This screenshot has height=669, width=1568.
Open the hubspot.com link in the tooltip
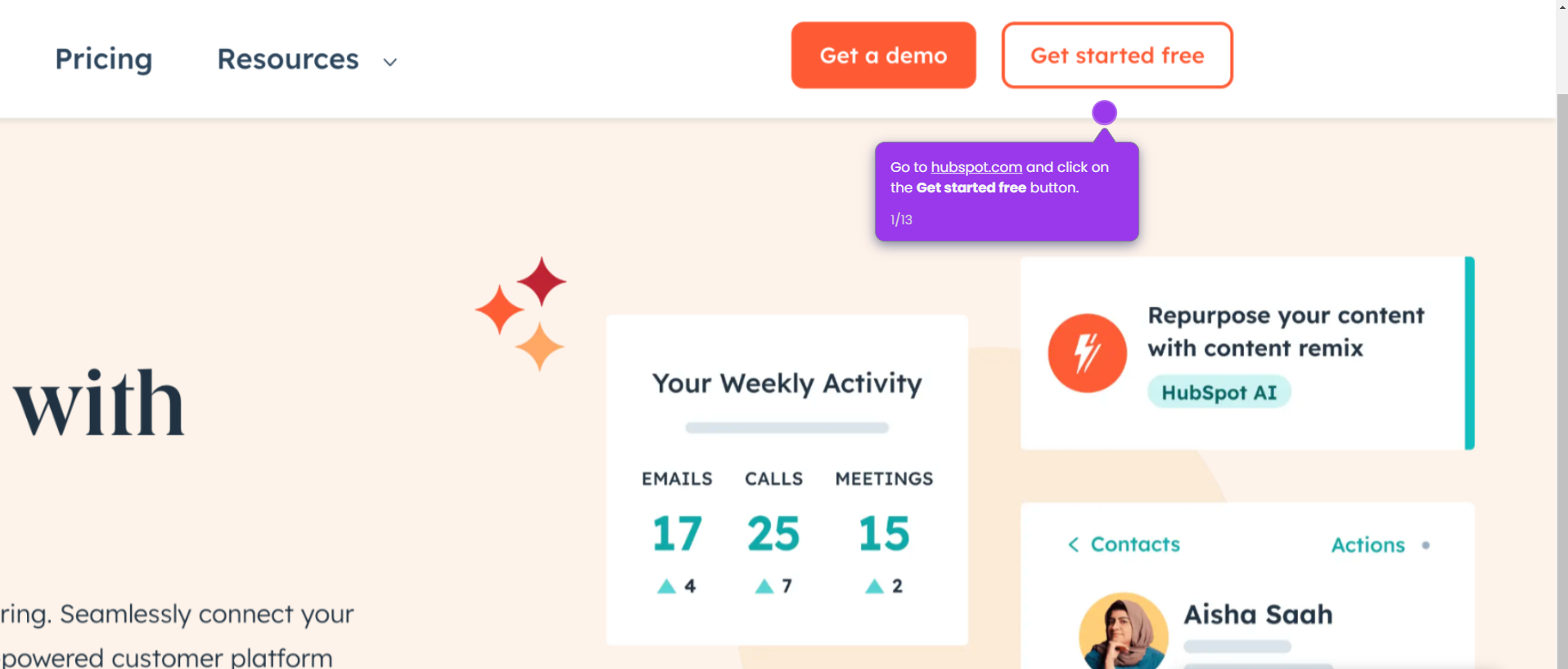(976, 166)
